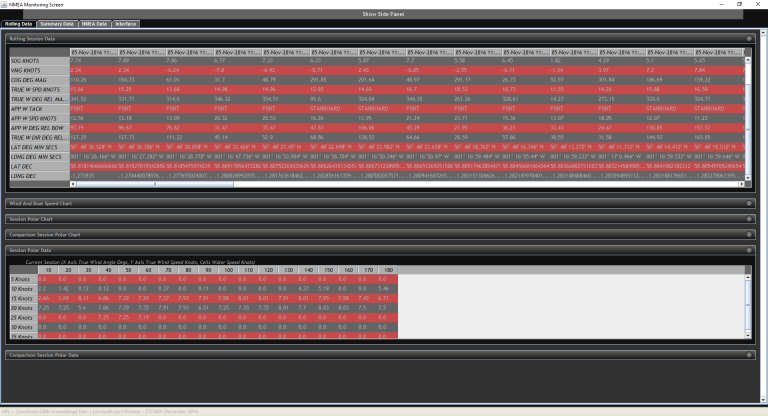The width and height of the screenshot is (768, 416).
Task: Click the polar data table scroll down arrow
Action: 748,336
